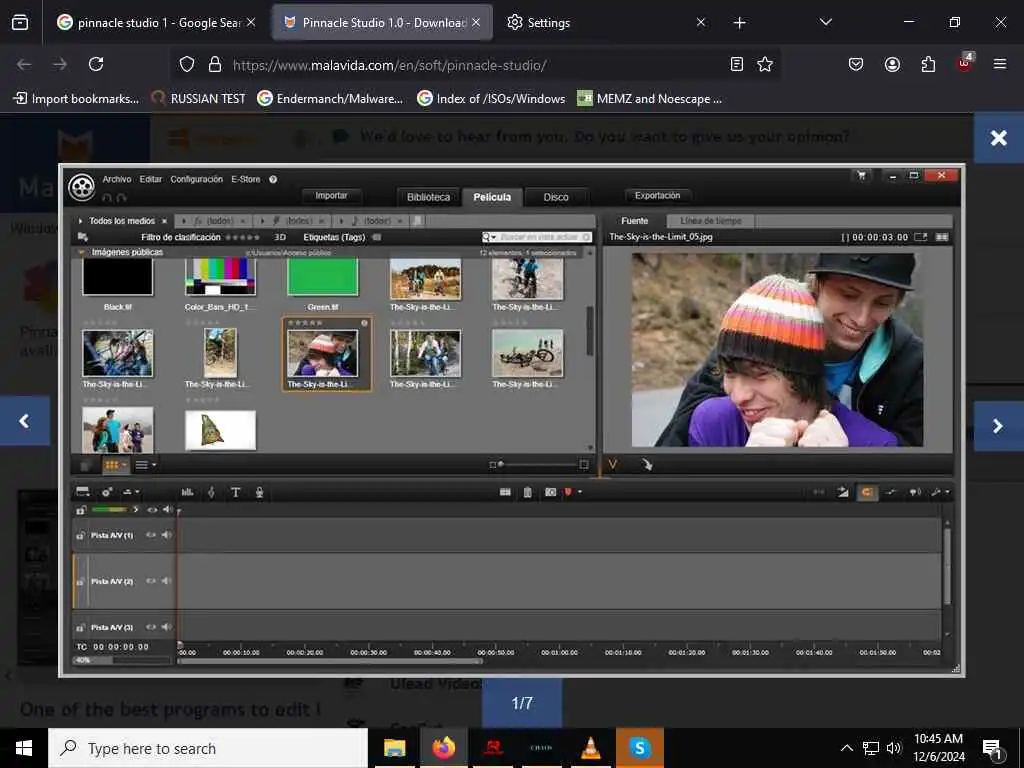The width and height of the screenshot is (1024, 768).
Task: Open the library list details view dropdown
Action: click(x=145, y=465)
